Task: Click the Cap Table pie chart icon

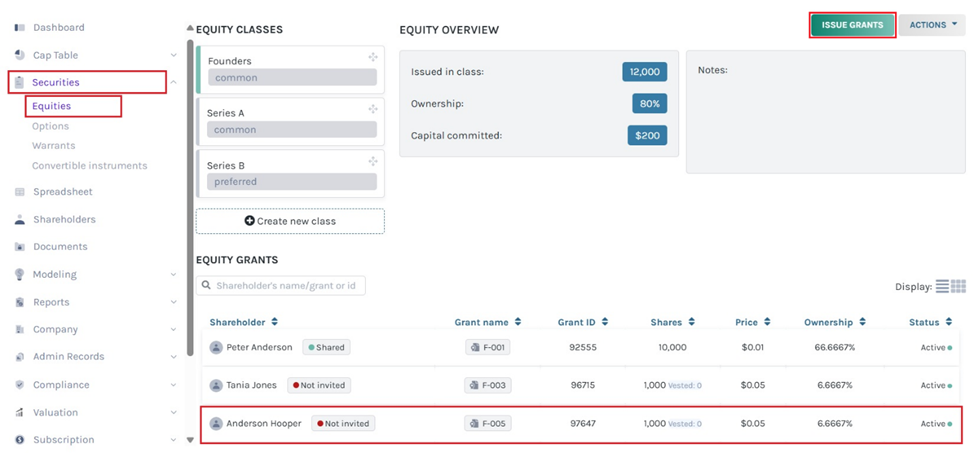Action: (x=20, y=55)
